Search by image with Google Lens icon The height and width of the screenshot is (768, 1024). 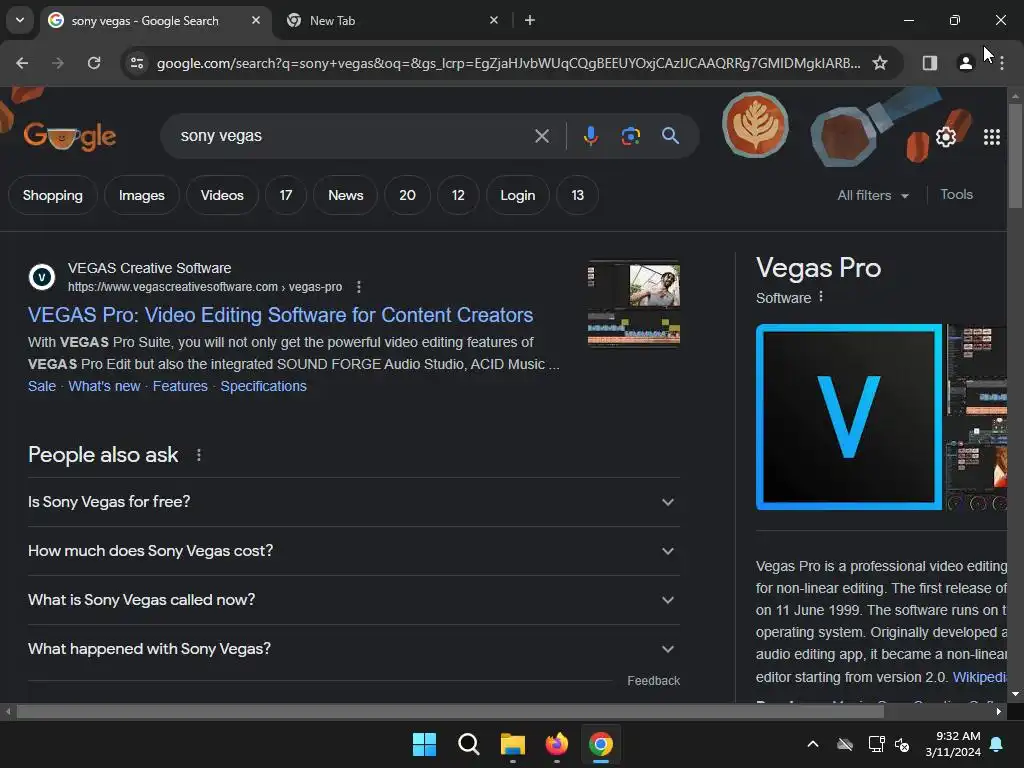click(x=630, y=136)
